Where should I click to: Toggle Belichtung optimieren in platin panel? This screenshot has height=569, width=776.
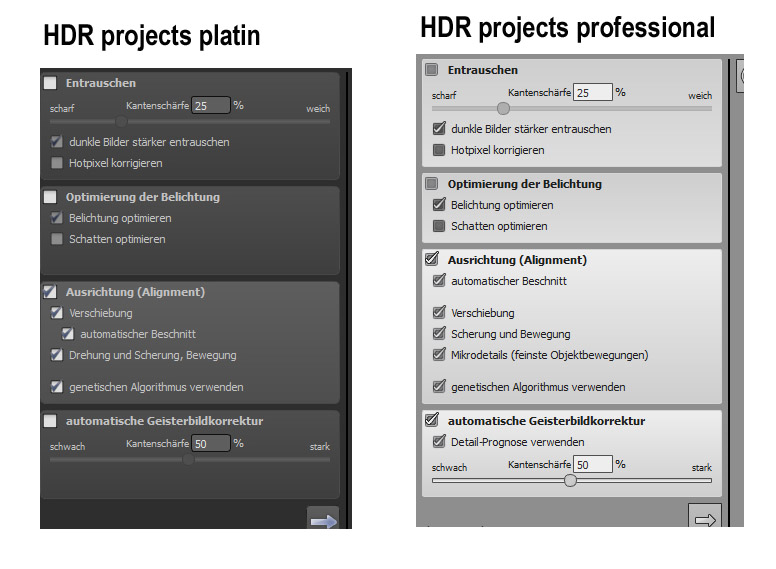click(56, 218)
